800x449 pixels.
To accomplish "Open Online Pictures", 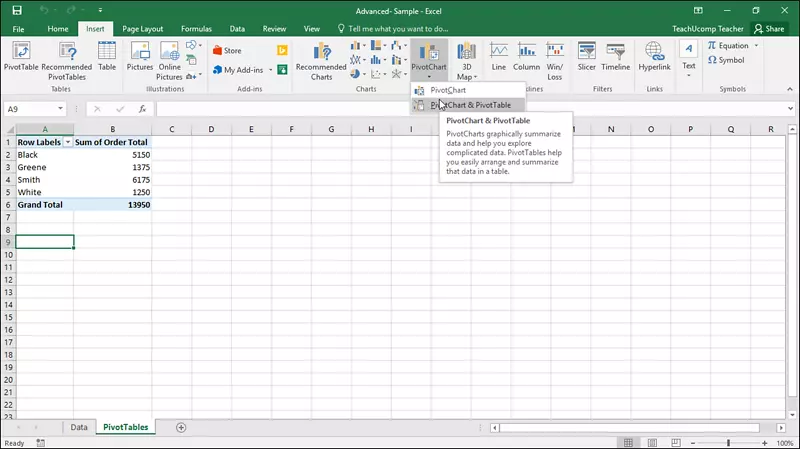I will pyautogui.click(x=169, y=61).
